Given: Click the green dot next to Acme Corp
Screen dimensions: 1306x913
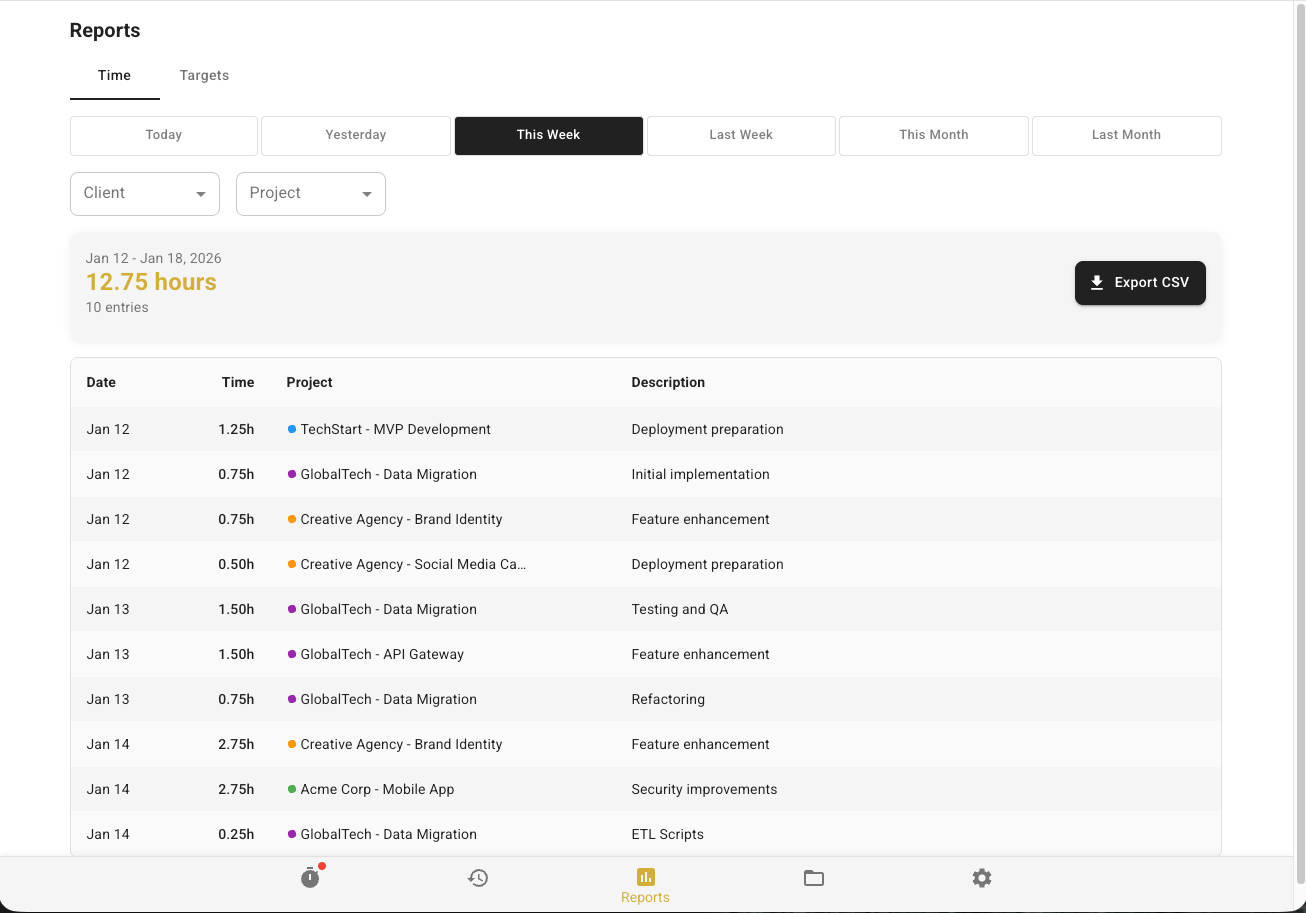Looking at the screenshot, I should [x=291, y=789].
